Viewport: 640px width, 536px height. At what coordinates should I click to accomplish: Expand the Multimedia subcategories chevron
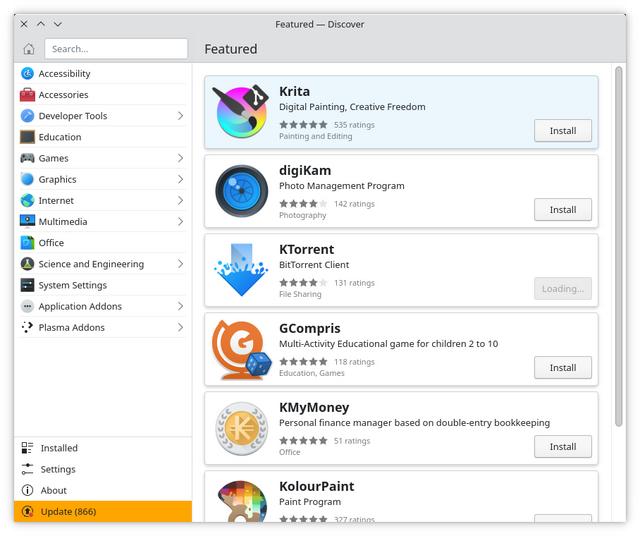pos(180,221)
